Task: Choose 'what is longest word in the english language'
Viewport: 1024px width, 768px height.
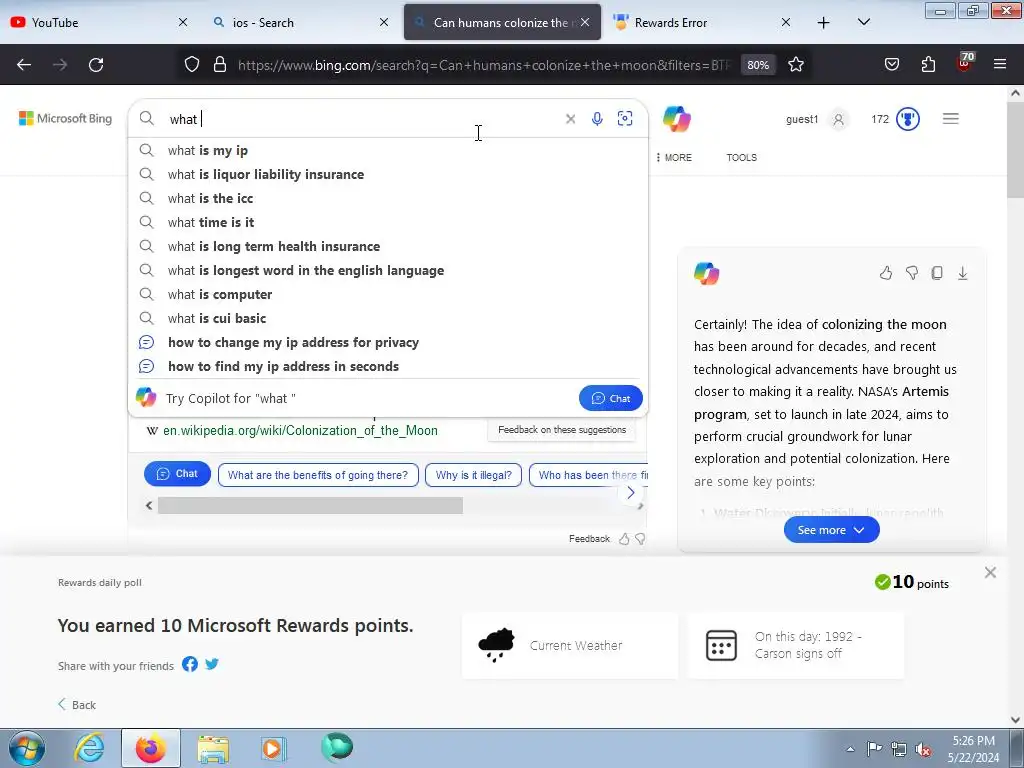Action: coord(388,270)
